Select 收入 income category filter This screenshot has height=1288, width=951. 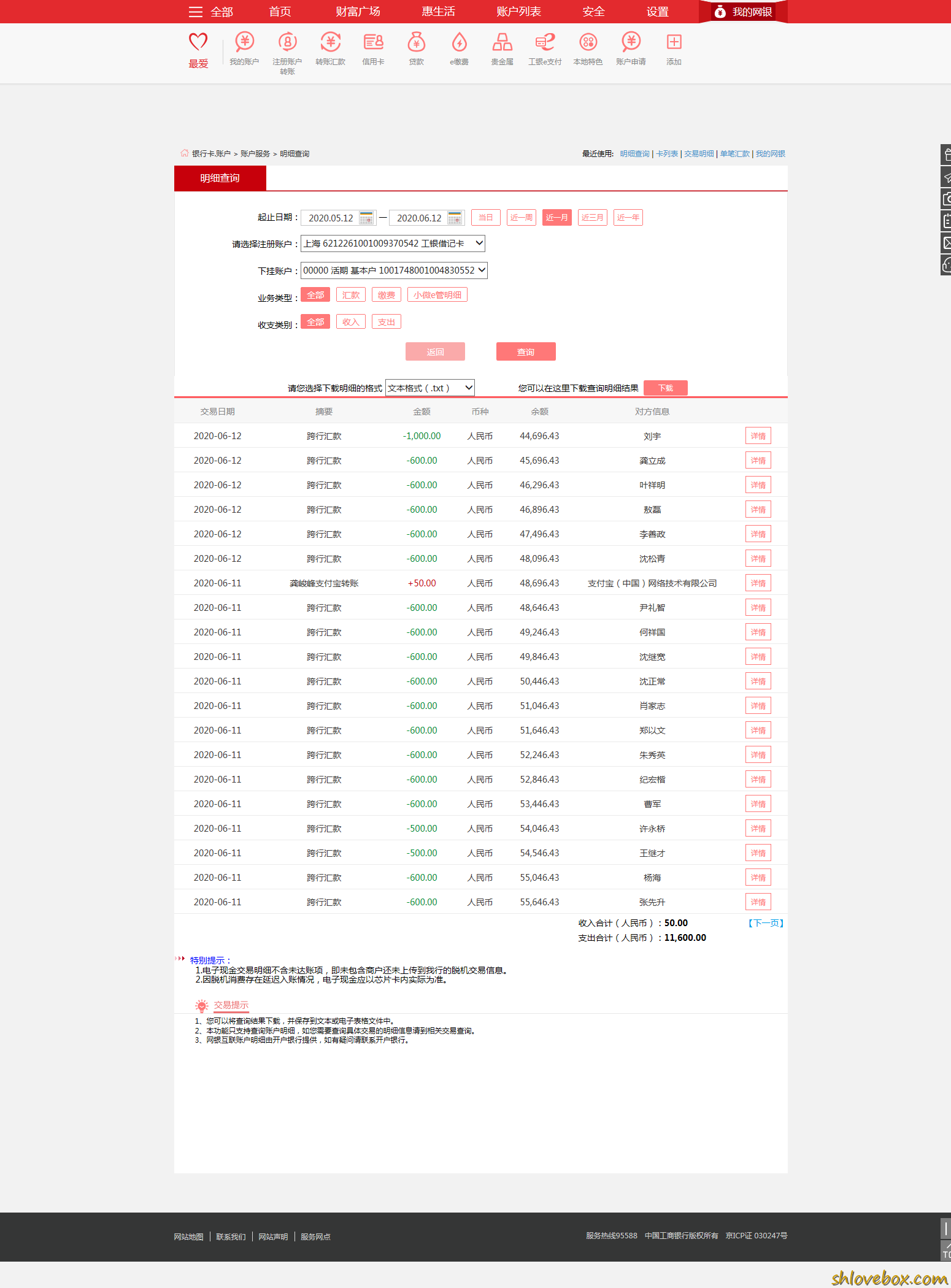[350, 322]
